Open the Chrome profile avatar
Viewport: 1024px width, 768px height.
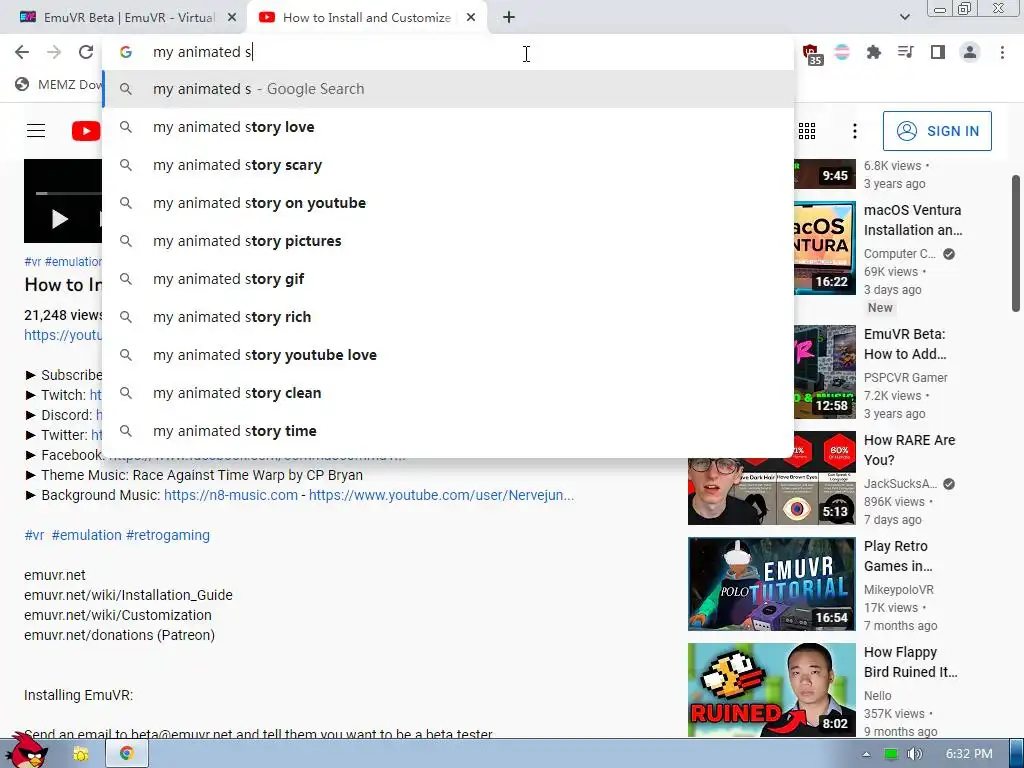pyautogui.click(x=970, y=52)
